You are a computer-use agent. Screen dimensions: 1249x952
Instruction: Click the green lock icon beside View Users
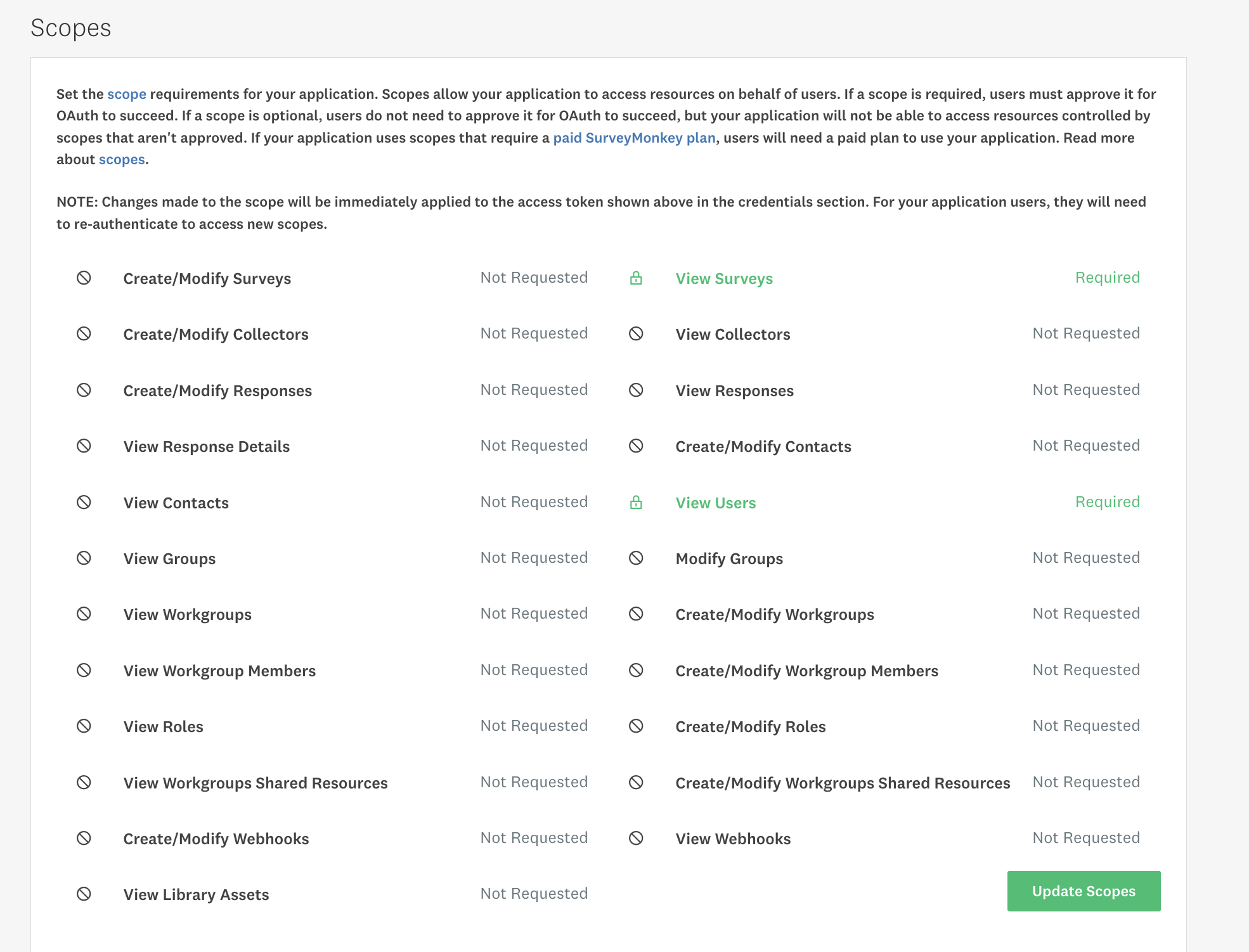(636, 502)
